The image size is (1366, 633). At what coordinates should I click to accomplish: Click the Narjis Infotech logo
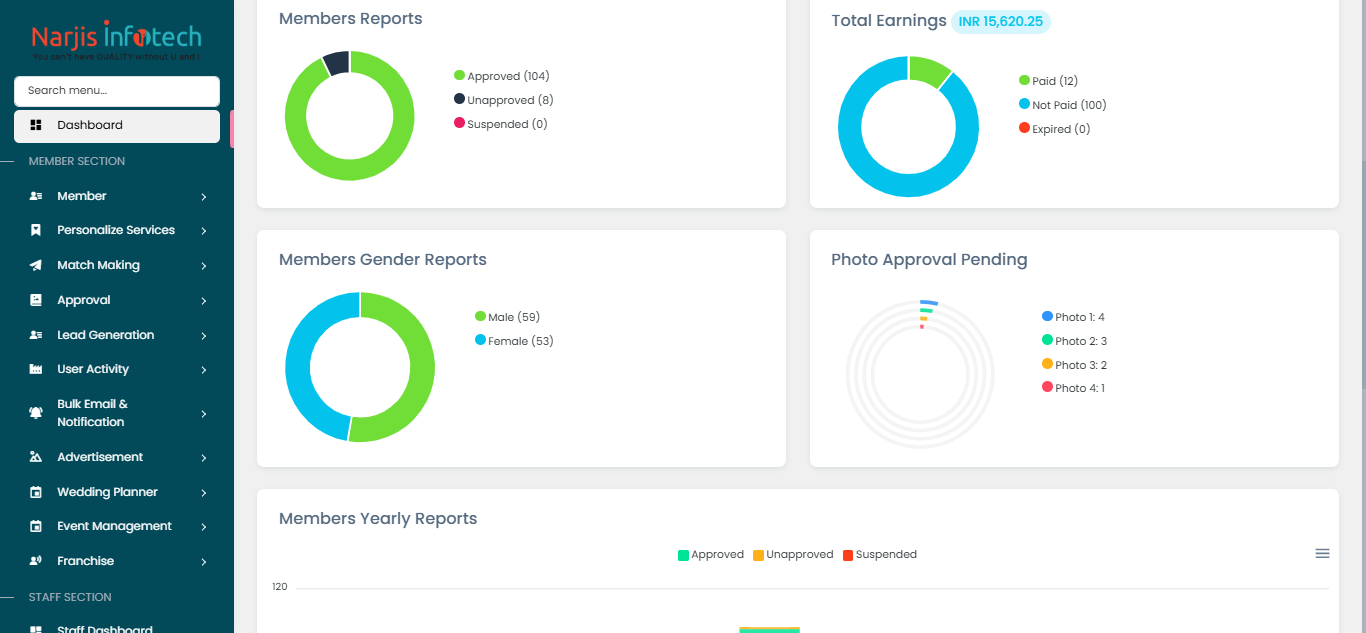pos(116,41)
